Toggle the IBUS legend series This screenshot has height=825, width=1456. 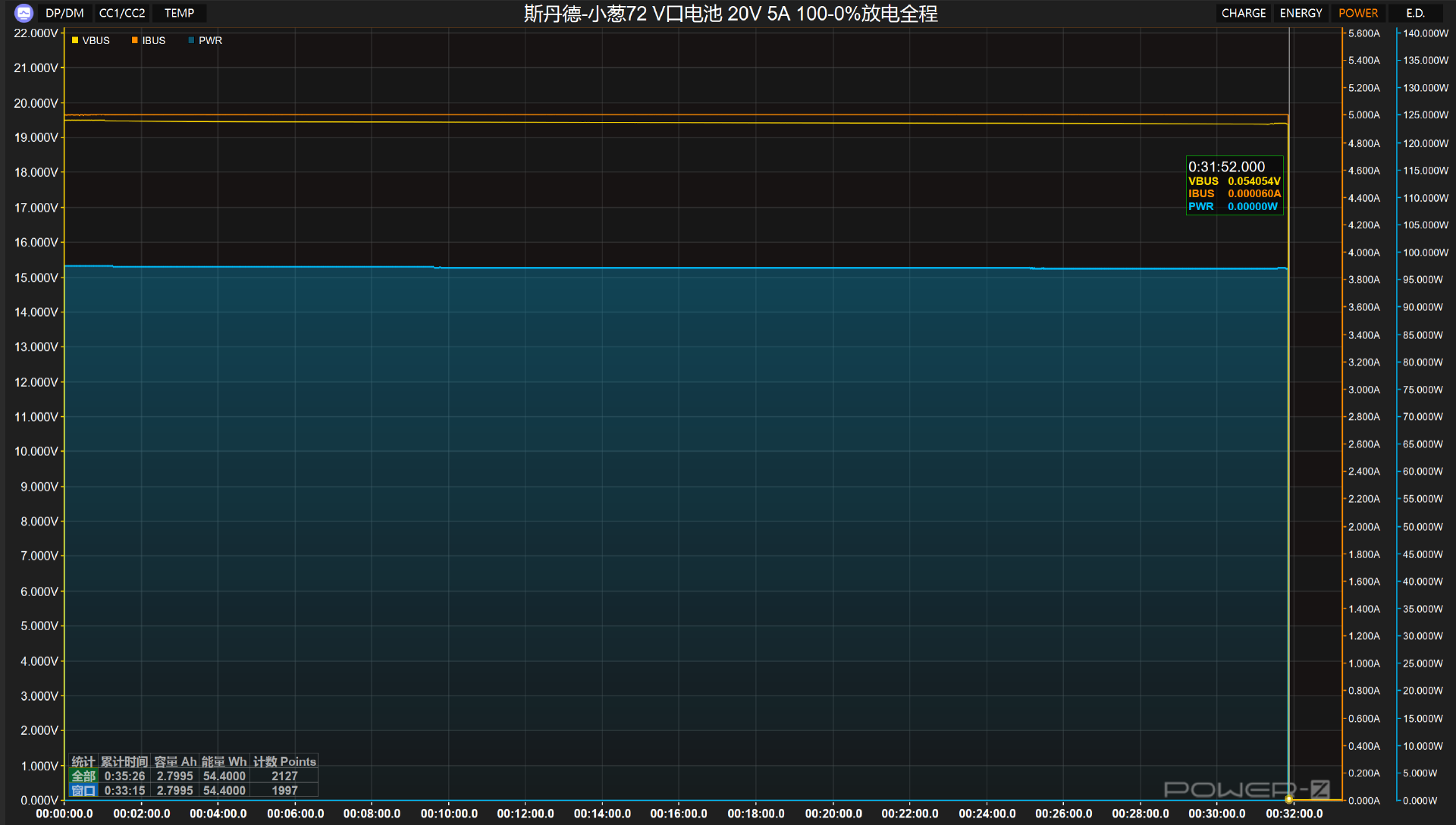point(149,40)
